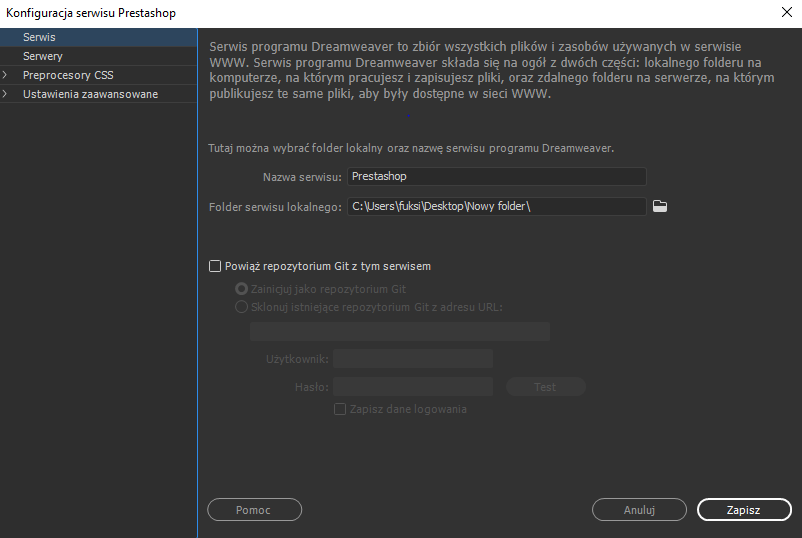
Task: Switch to the Serwery category
Action: tap(98, 56)
